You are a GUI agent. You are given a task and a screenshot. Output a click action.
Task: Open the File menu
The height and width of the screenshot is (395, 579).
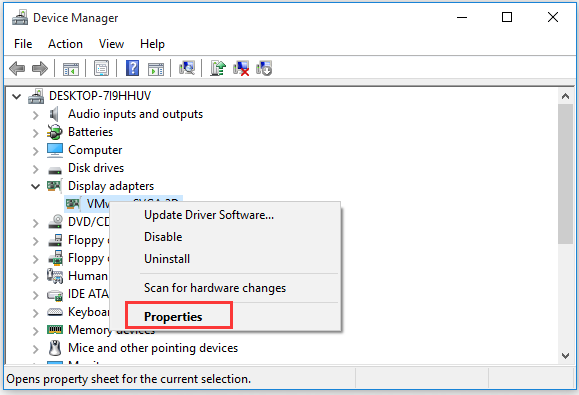[23, 44]
